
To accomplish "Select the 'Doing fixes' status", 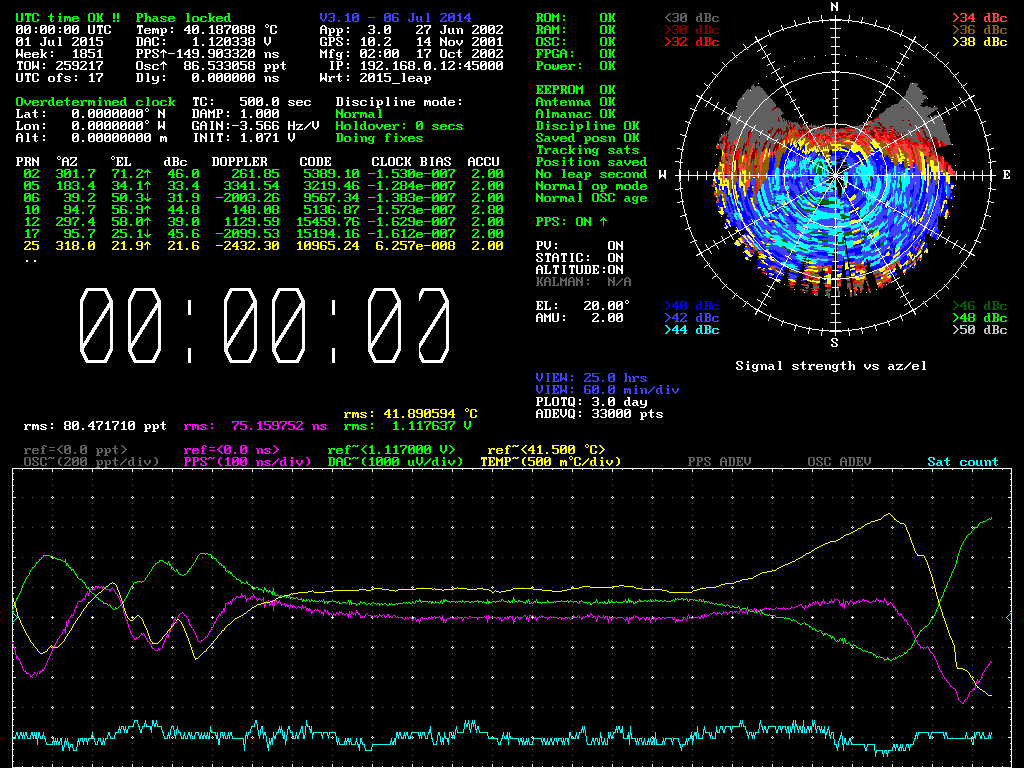I will 379,138.
